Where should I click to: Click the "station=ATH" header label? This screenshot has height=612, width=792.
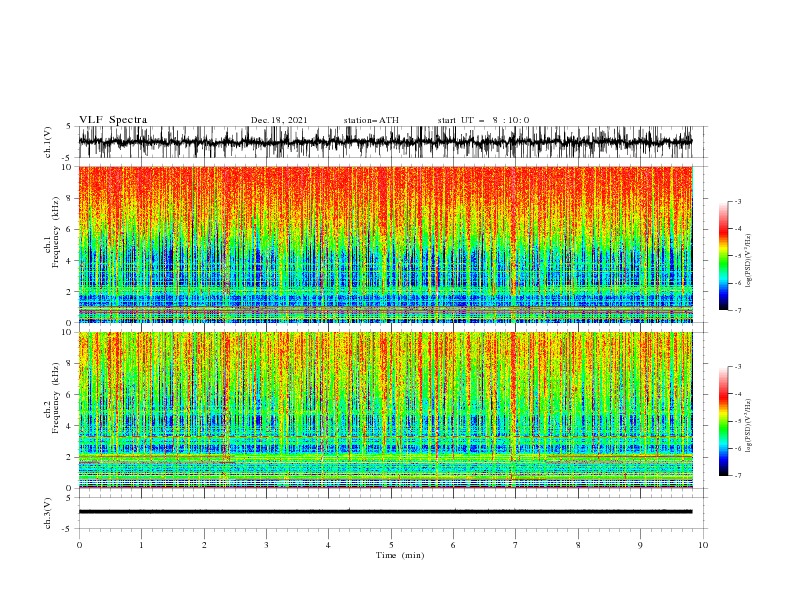tap(371, 120)
